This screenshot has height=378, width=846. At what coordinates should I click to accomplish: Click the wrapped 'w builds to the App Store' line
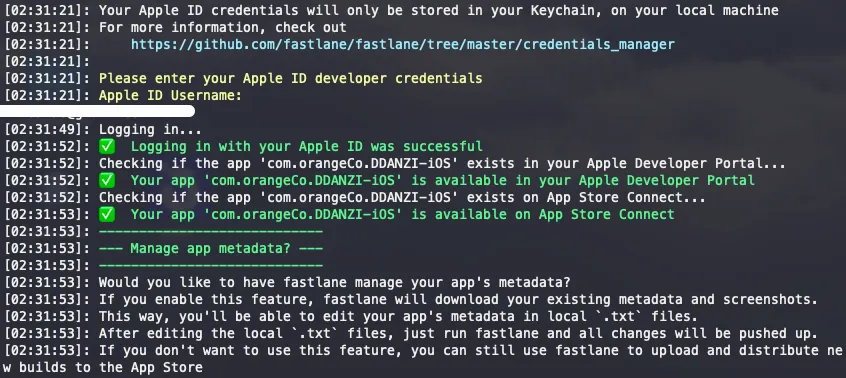coord(103,368)
